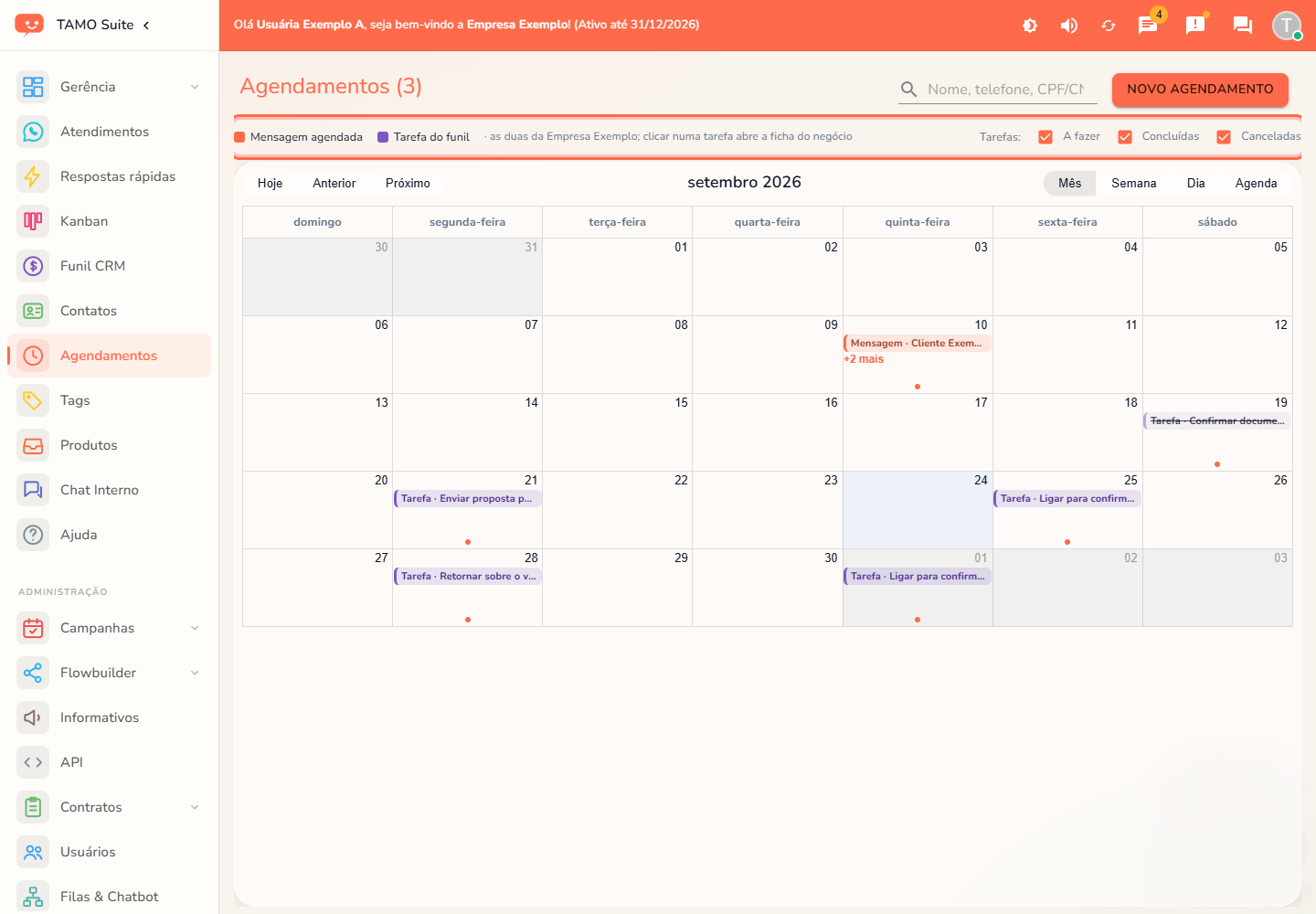Open crossed-out 'Tarefa · Confirmar docume...' event

[1217, 421]
